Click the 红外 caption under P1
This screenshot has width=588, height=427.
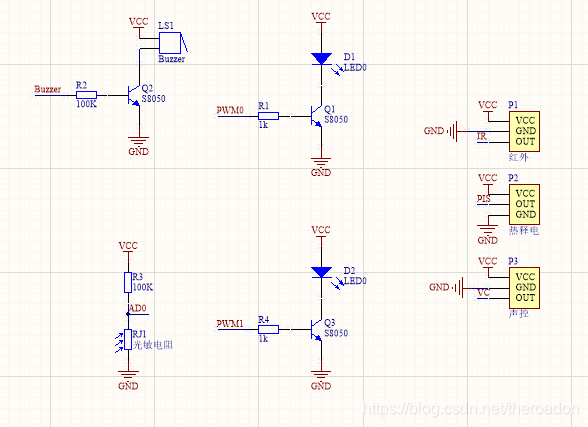click(x=519, y=157)
